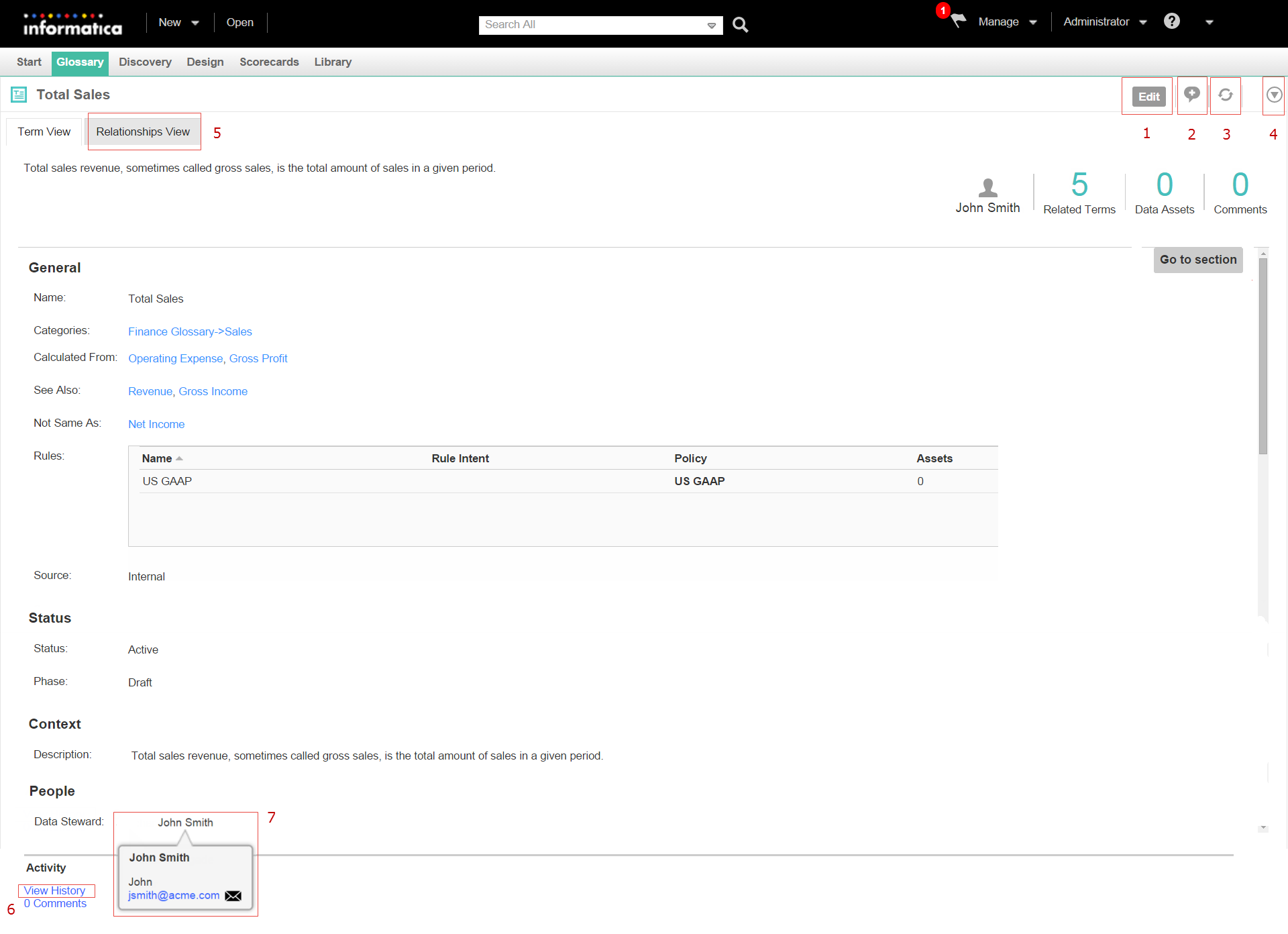Click the Assets column header
The width and height of the screenshot is (1288, 934).
934,458
